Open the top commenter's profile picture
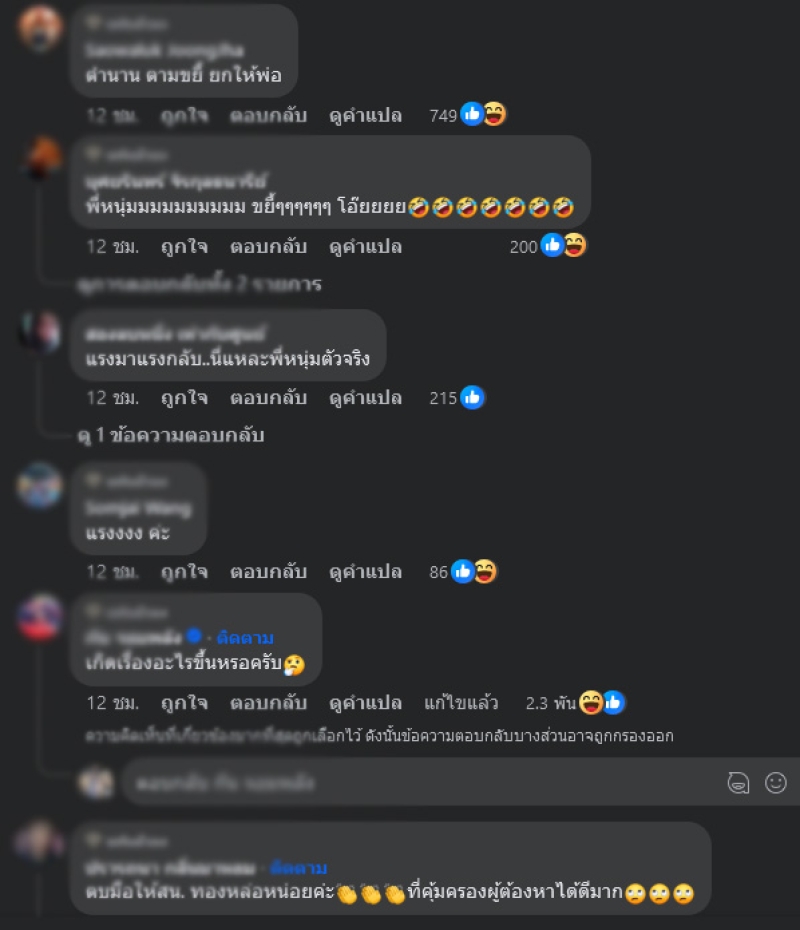 [40, 27]
